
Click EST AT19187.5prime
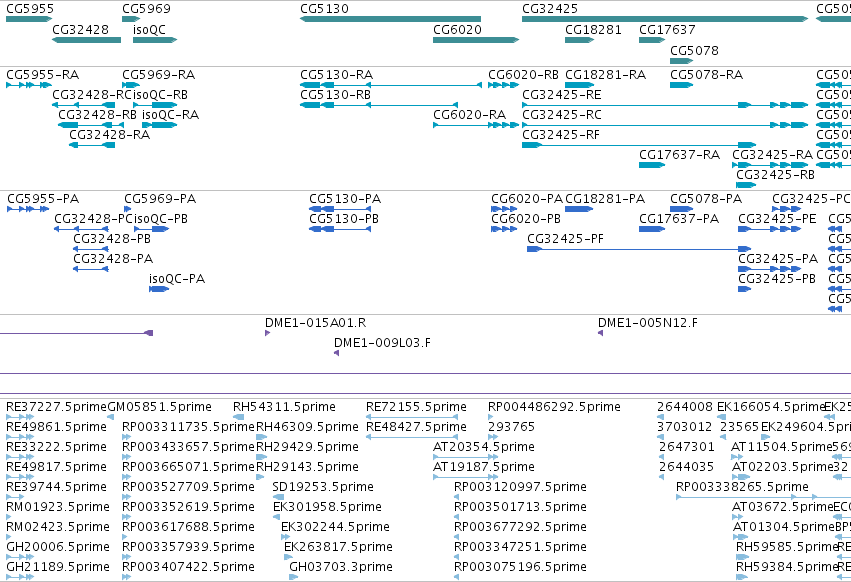pyautogui.click(x=484, y=467)
